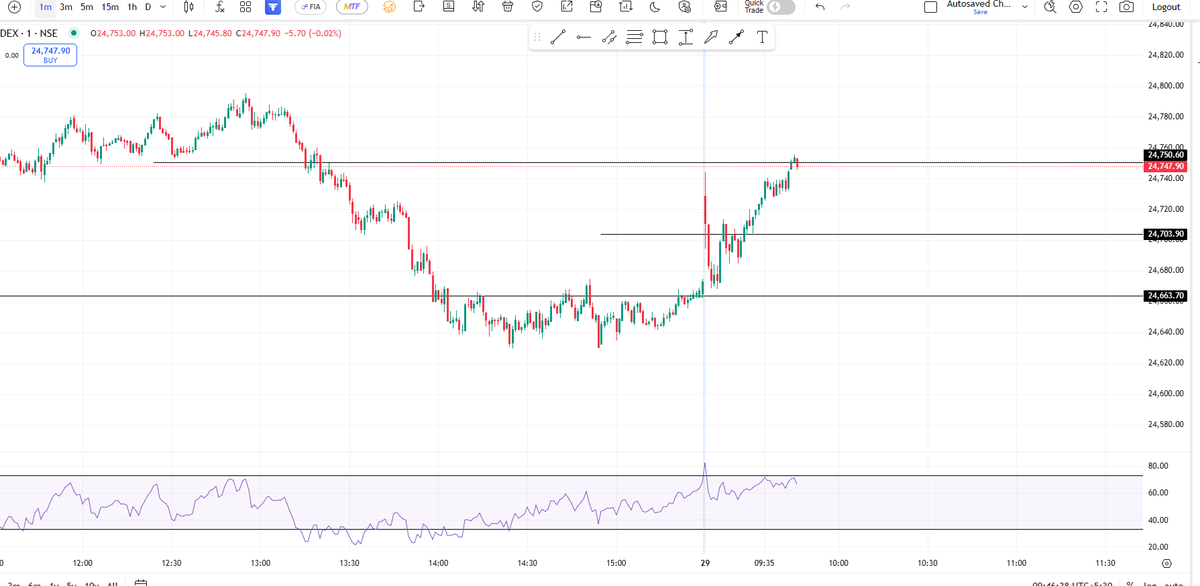Open the basket icon
The image size is (1200, 586).
click(x=507, y=7)
